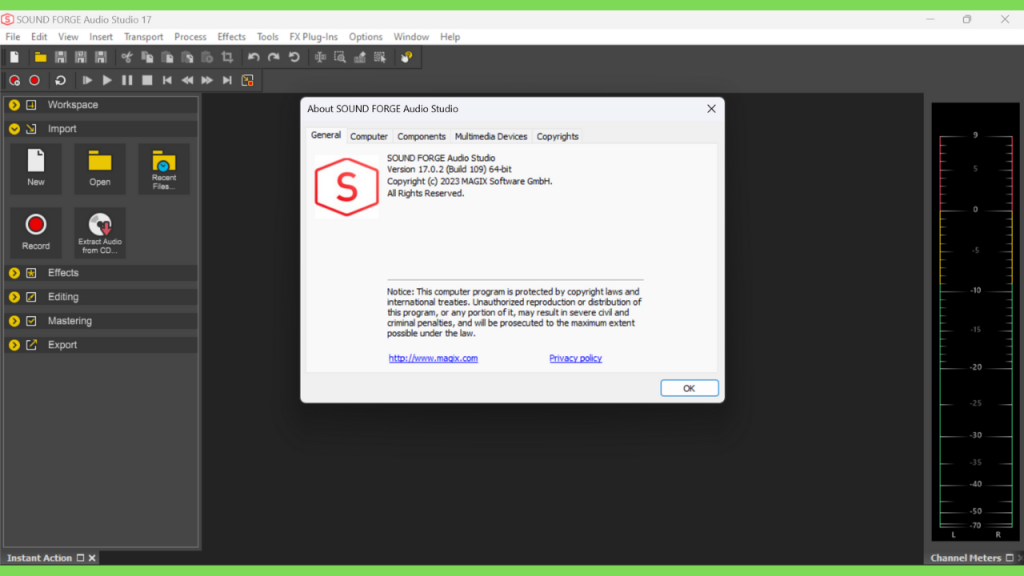Expand the Effects section chevron

pos(14,273)
